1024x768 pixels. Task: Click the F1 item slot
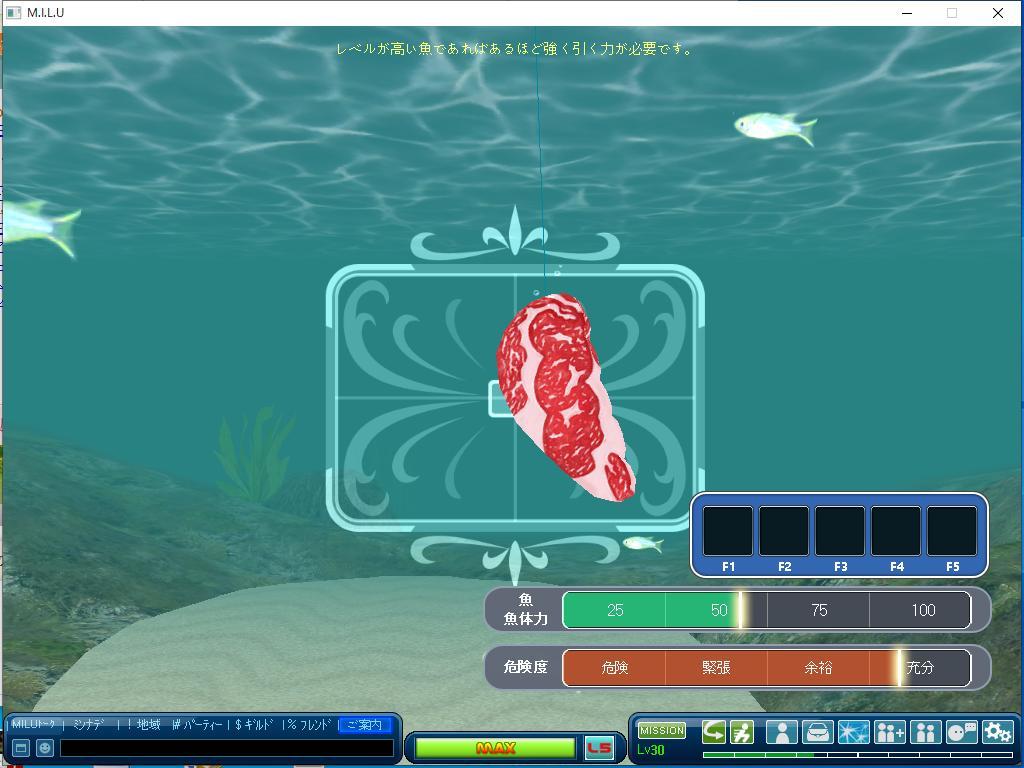tap(728, 531)
